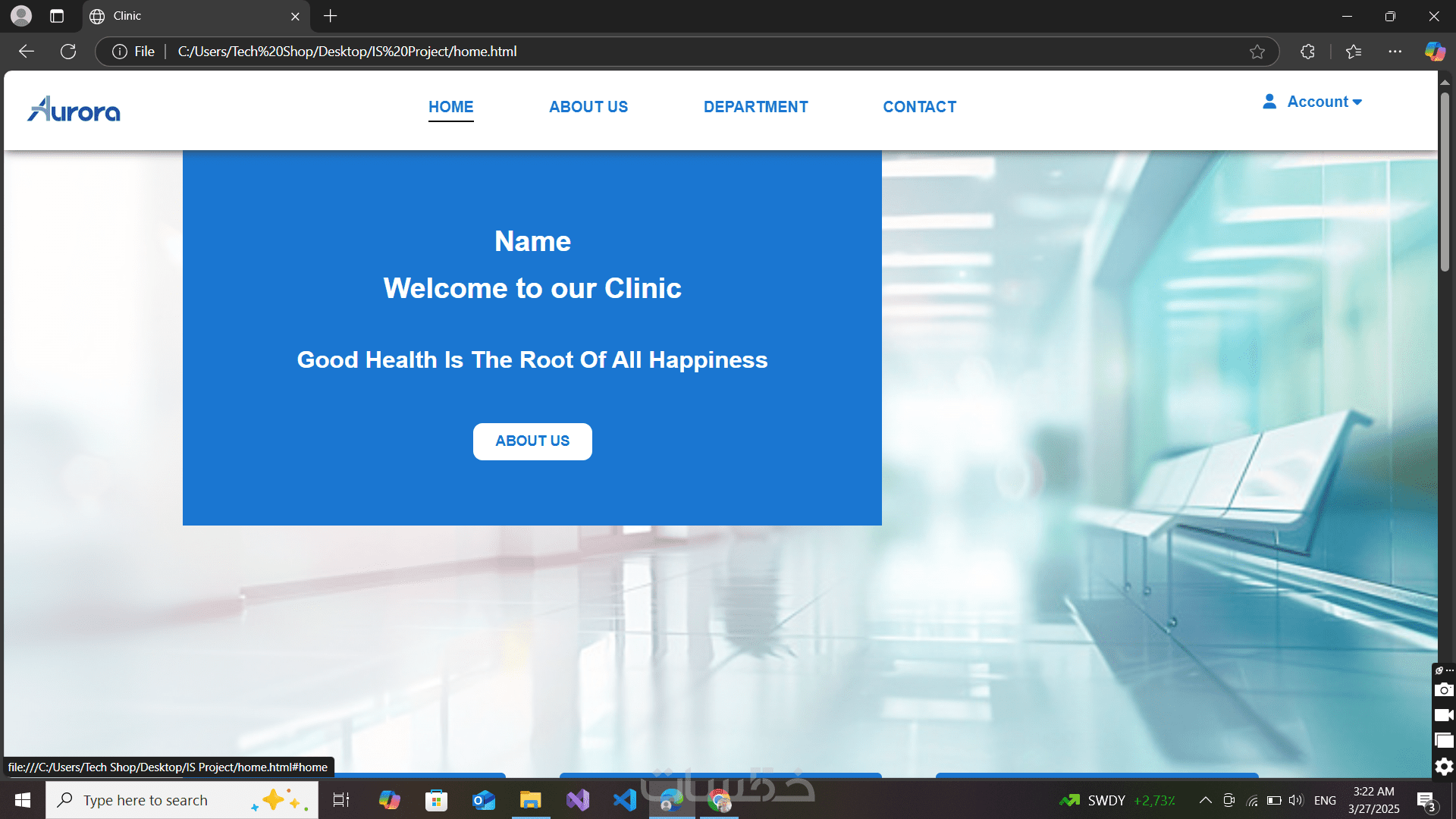Open the gear settings icon
This screenshot has width=1456, height=819.
pyautogui.click(x=1444, y=767)
